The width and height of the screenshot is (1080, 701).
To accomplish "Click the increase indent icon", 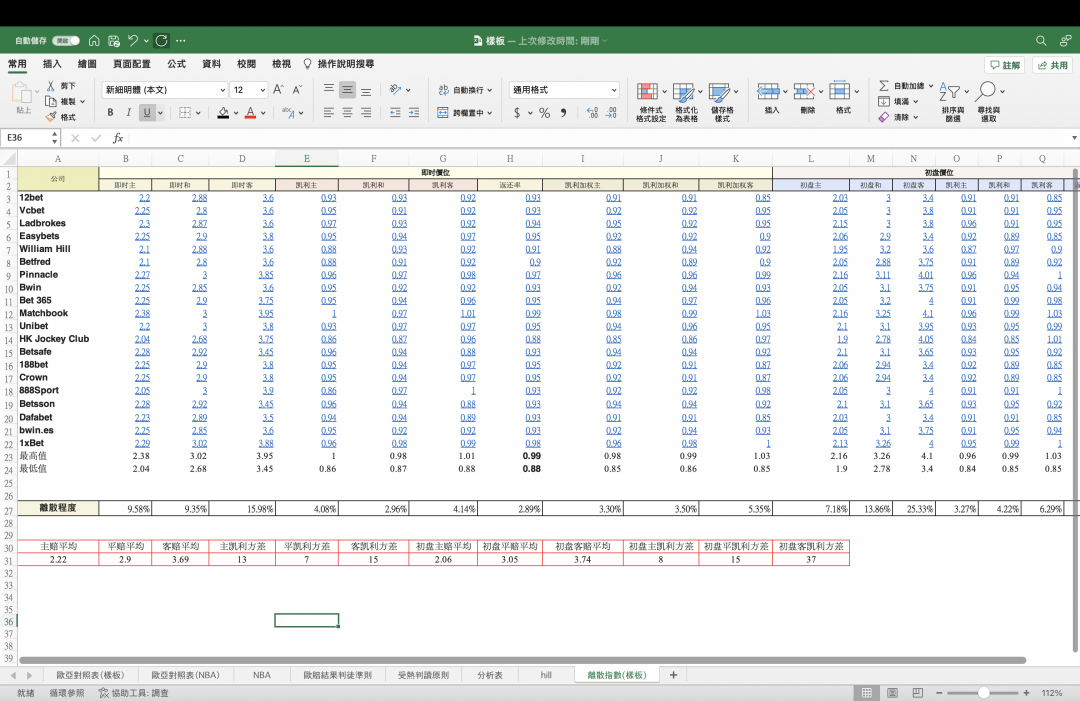I will coord(414,112).
